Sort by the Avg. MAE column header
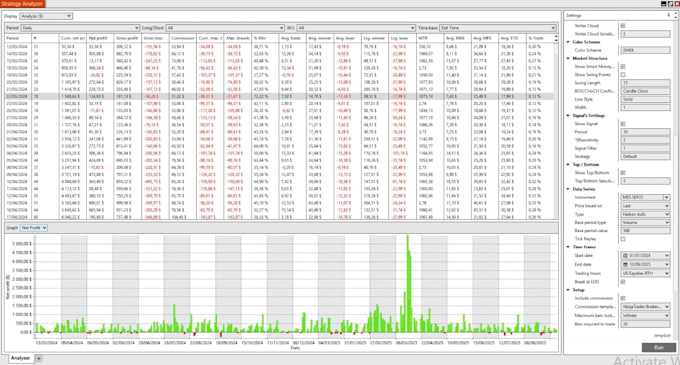 pyautogui.click(x=458, y=38)
